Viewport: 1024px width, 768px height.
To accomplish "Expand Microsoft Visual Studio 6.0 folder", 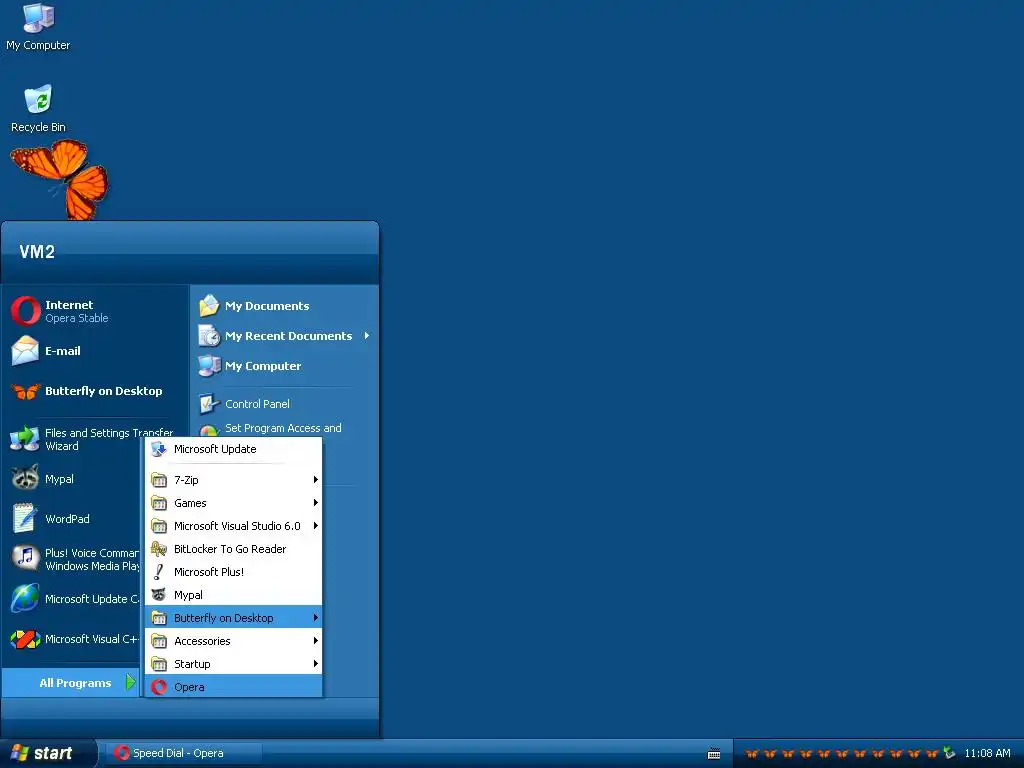I will click(x=234, y=526).
